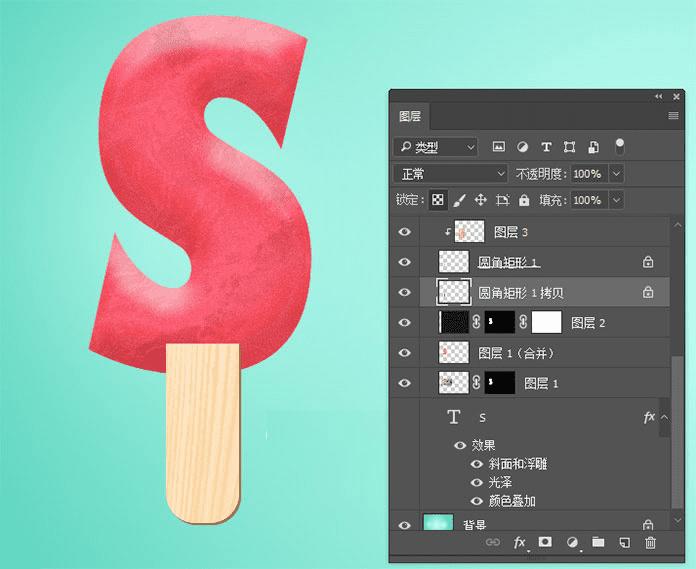Delete layer with trash icon
The width and height of the screenshot is (696, 569).
[650, 542]
